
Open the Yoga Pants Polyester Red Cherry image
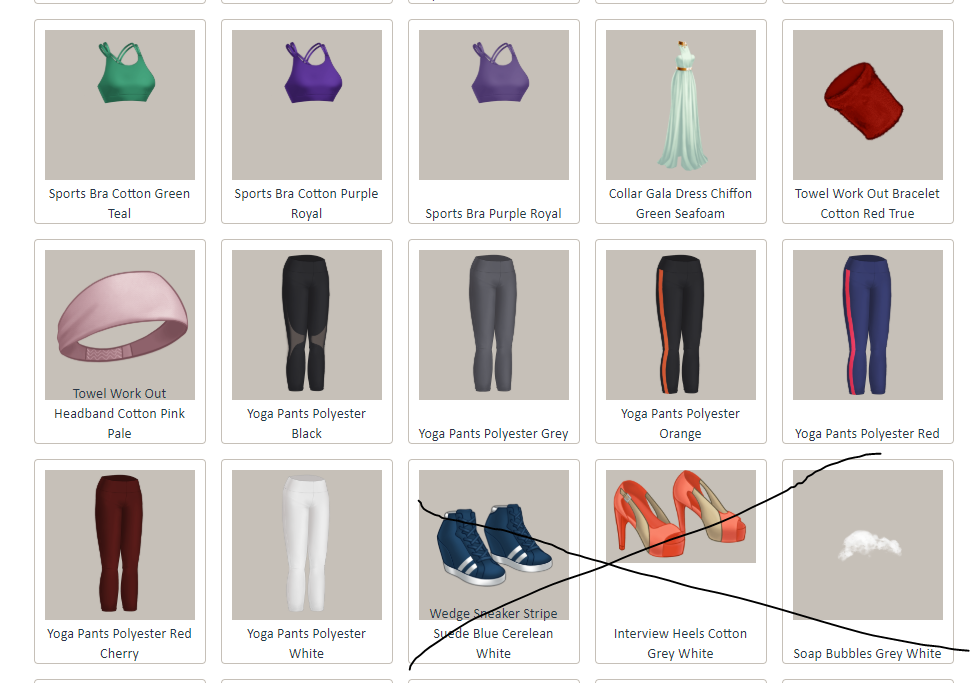pos(120,545)
